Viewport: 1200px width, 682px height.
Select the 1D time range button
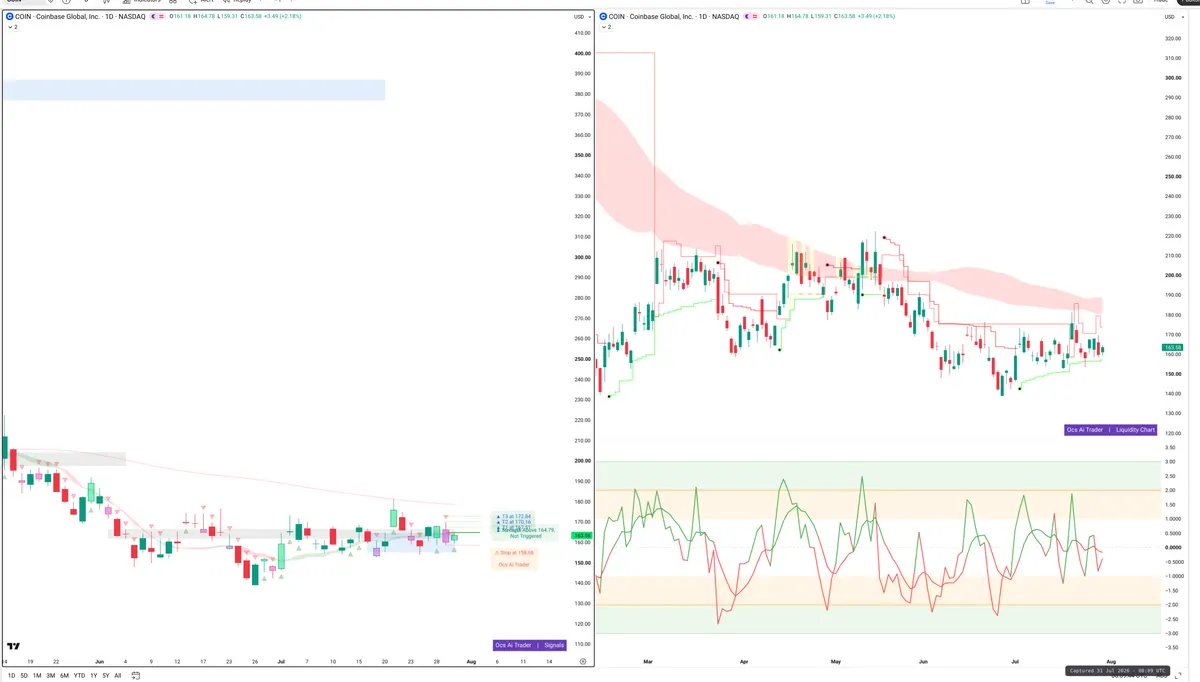(12, 676)
